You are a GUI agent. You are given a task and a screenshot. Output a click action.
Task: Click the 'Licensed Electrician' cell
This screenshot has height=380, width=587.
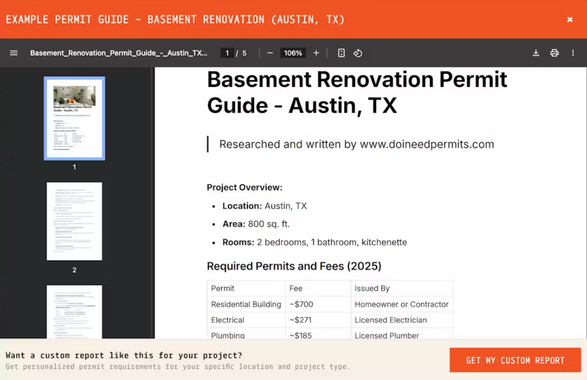pos(402,320)
